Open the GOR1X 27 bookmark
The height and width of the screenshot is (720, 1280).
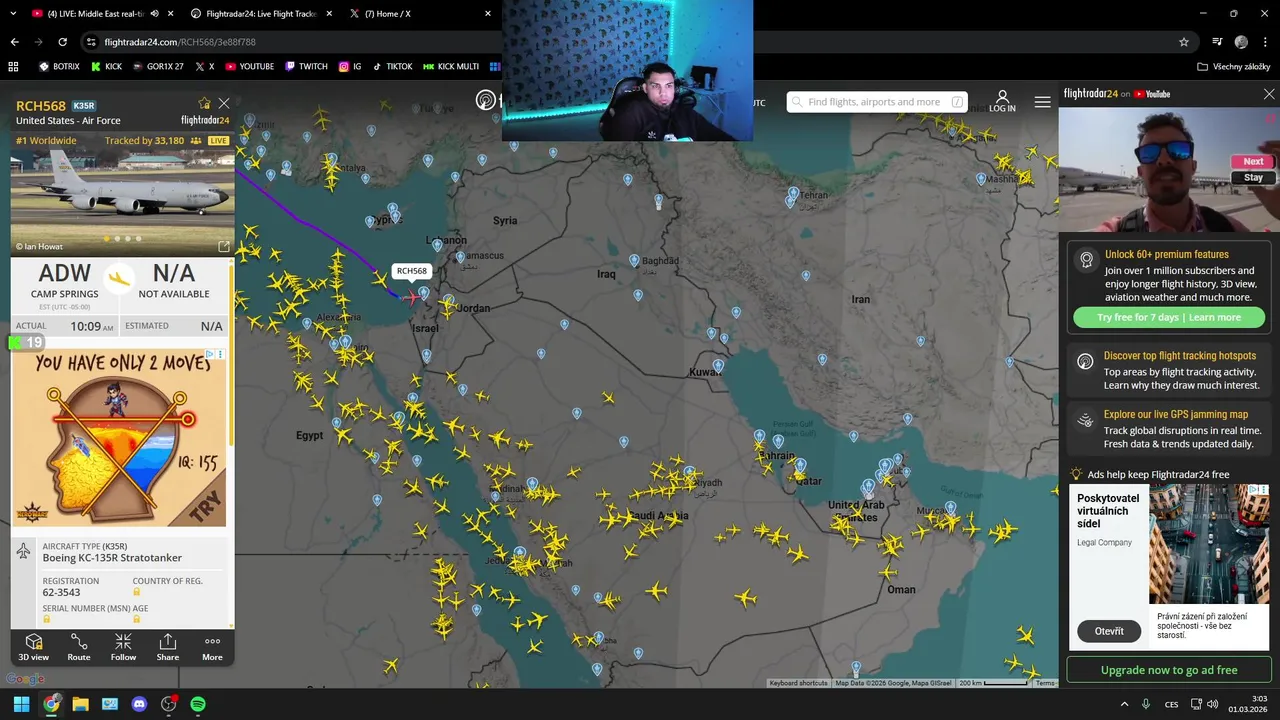(x=157, y=66)
